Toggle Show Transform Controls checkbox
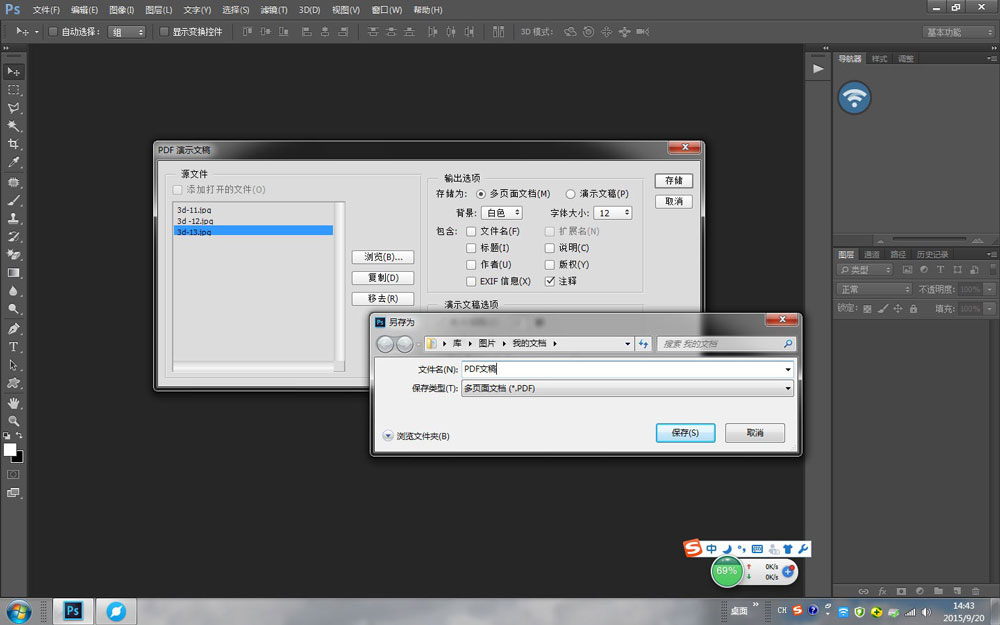This screenshot has width=1000, height=625. (x=164, y=31)
